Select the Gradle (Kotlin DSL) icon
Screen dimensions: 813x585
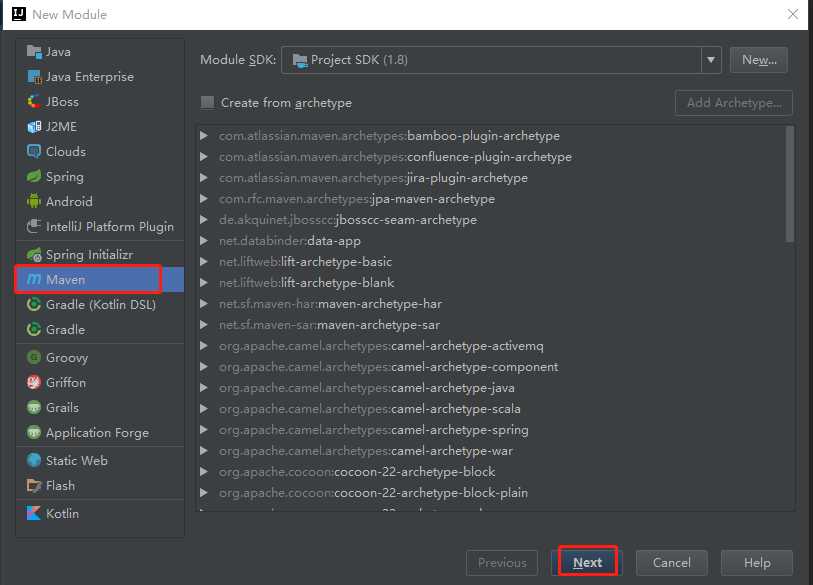(x=35, y=305)
